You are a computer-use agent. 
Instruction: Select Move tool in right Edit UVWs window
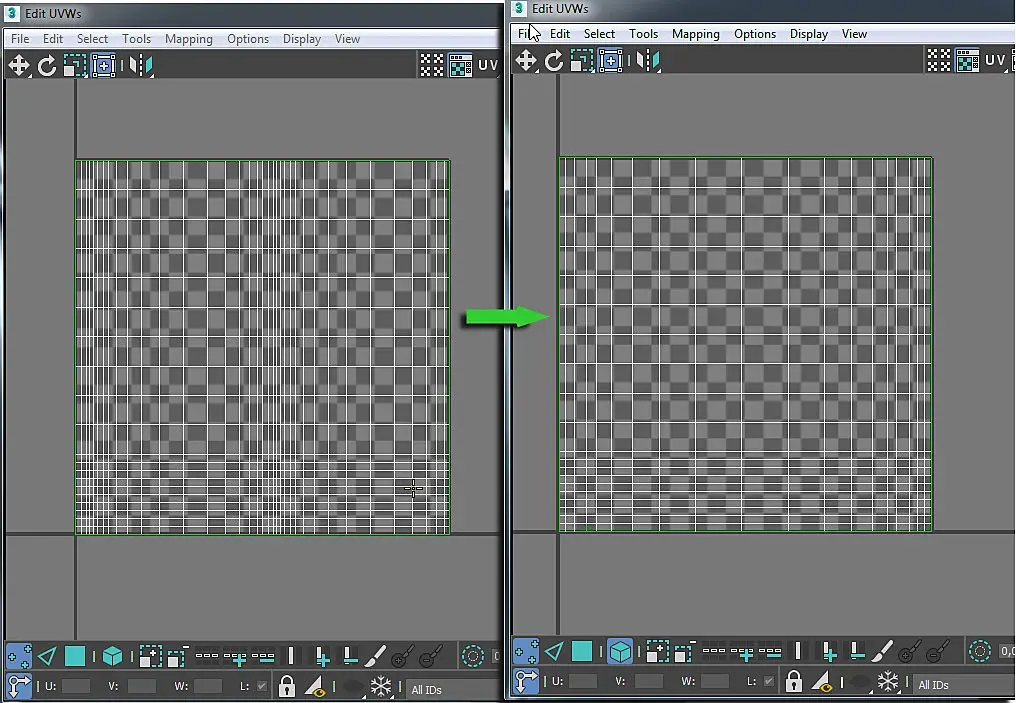(526, 61)
